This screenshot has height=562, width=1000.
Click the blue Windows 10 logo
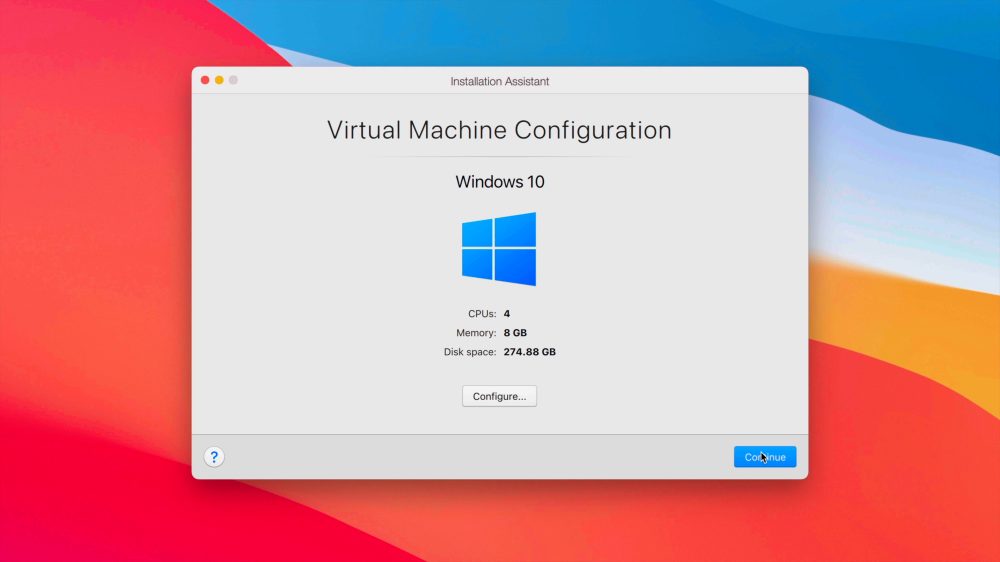pos(498,249)
